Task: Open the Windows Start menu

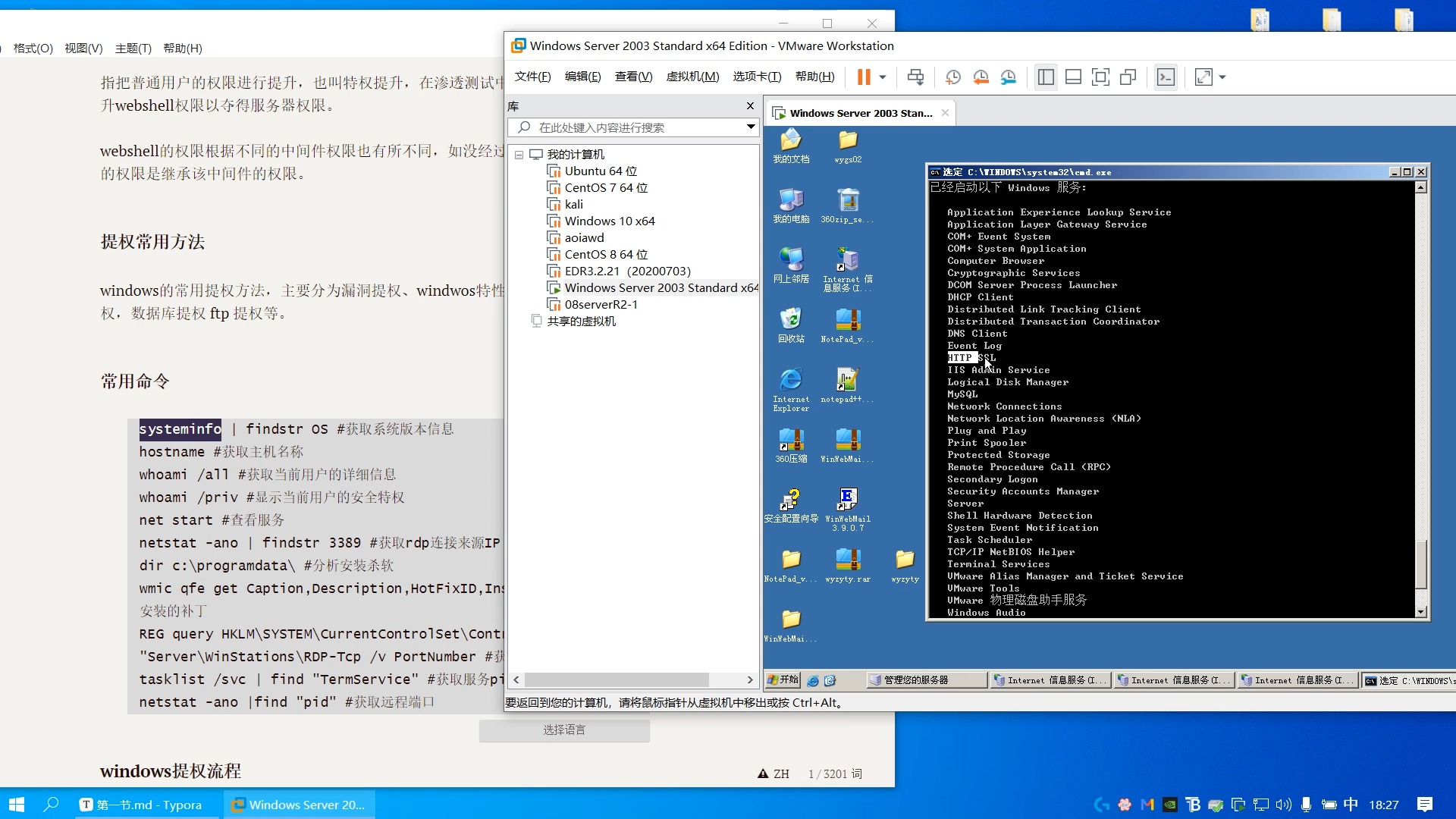Action: tap(17, 805)
